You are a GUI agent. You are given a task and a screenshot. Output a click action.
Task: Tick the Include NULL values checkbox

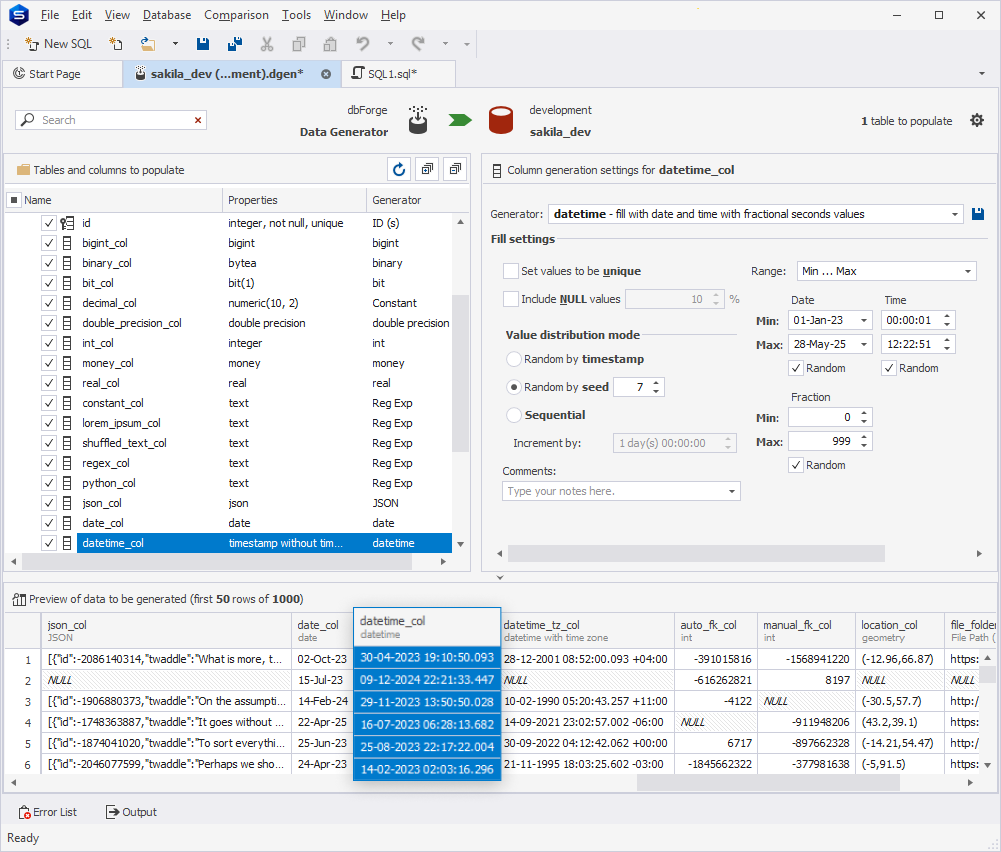click(511, 299)
